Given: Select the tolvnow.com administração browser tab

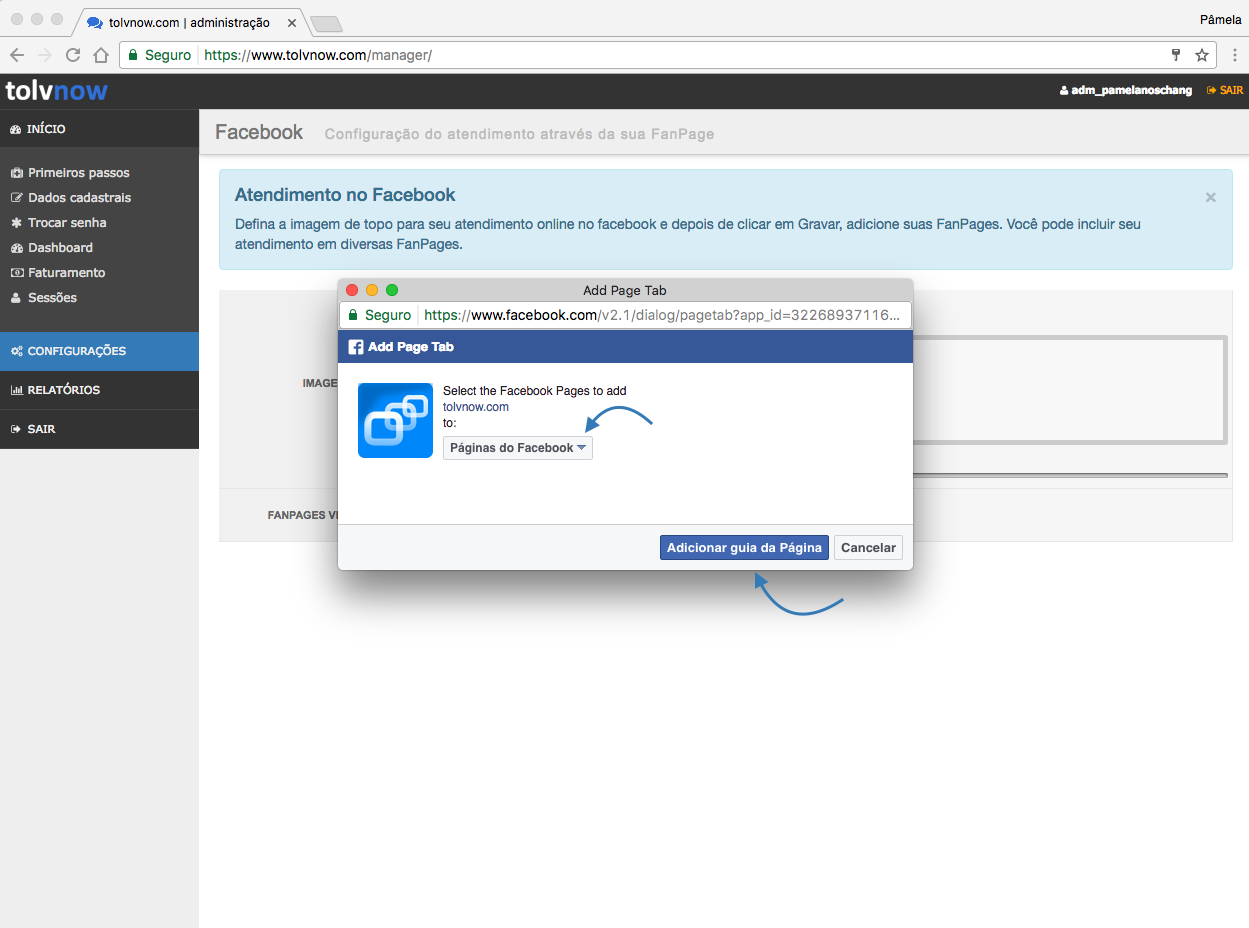Looking at the screenshot, I should tap(190, 22).
